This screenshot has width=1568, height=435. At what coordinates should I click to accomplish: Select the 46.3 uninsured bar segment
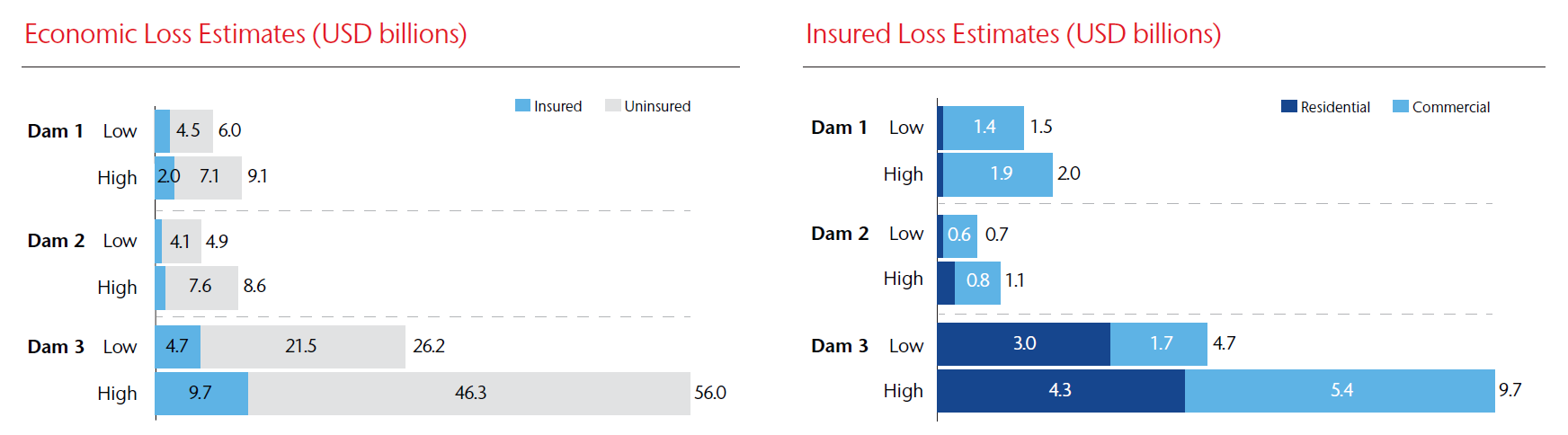click(469, 394)
